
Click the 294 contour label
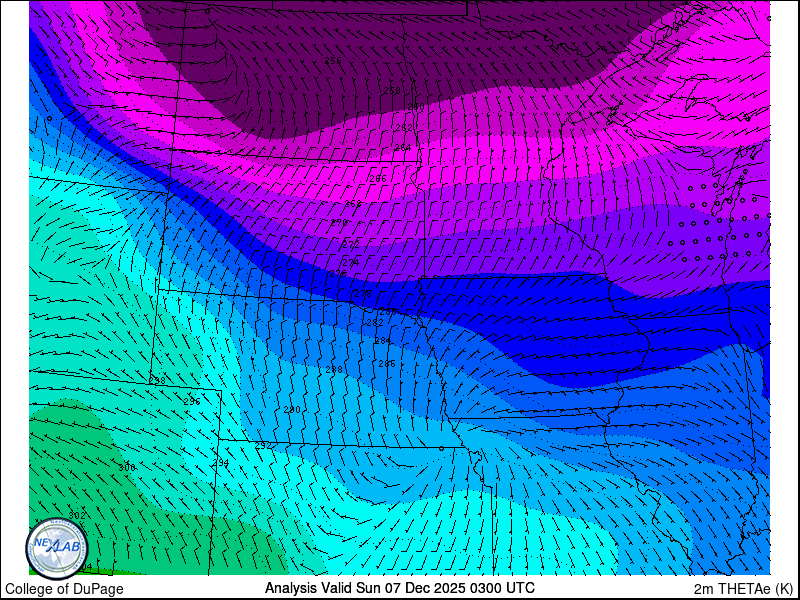point(220,463)
